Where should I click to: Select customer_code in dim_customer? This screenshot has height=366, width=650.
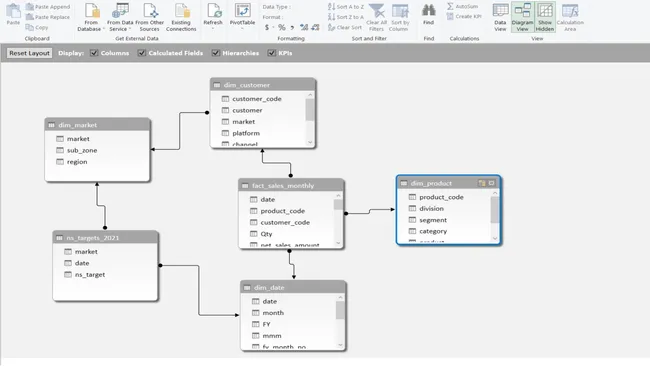click(257, 99)
